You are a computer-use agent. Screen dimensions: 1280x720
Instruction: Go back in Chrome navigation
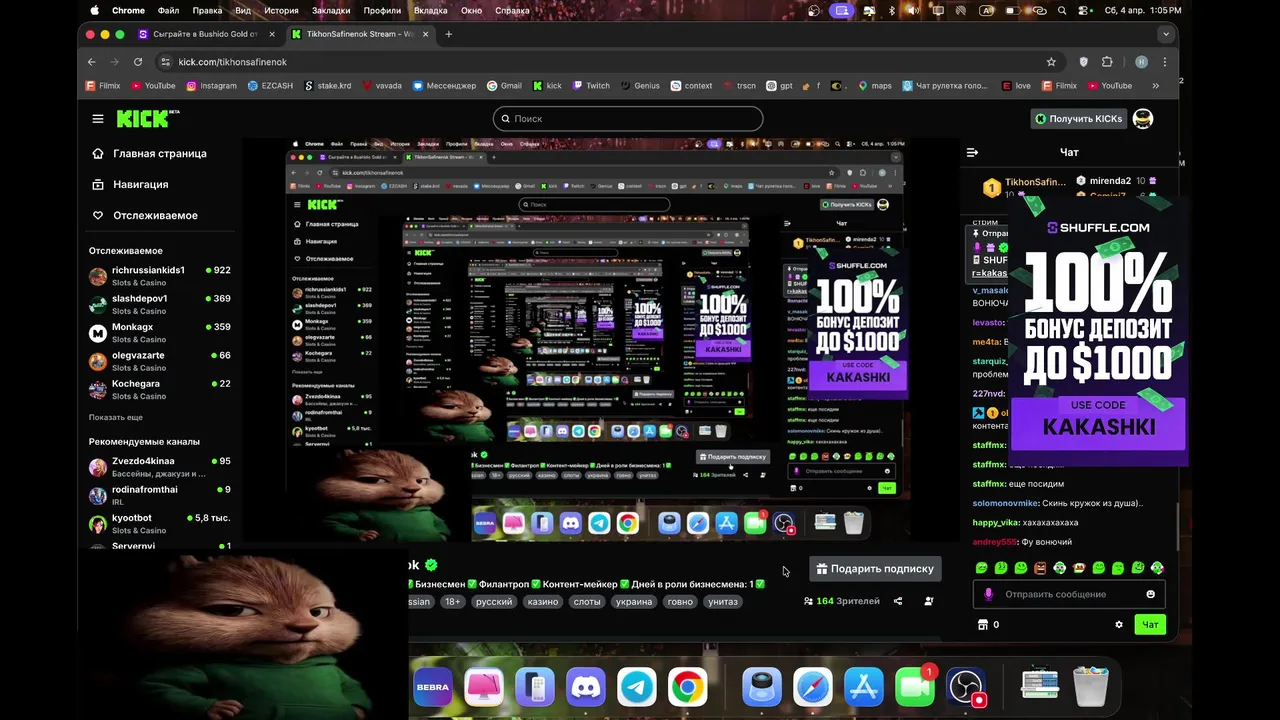point(92,62)
